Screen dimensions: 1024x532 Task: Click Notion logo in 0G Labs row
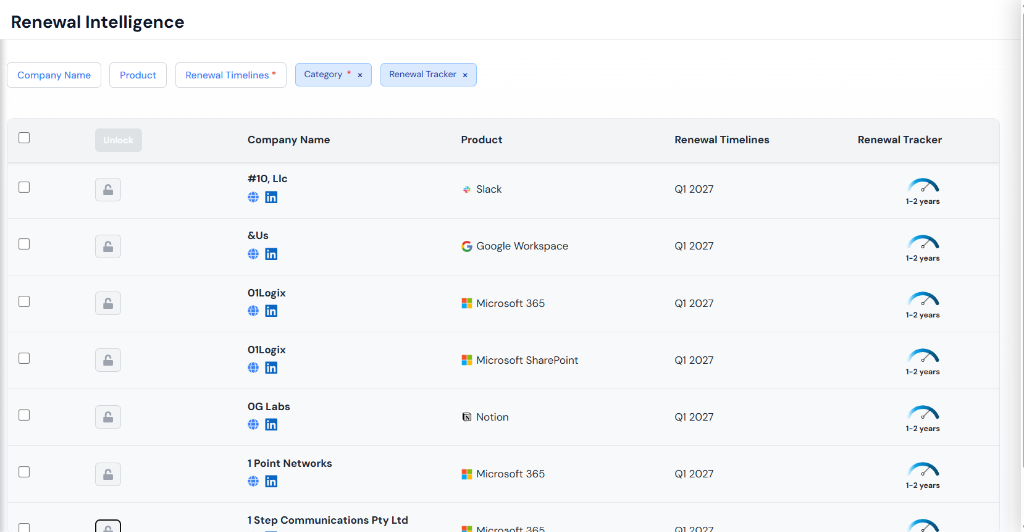coord(466,416)
